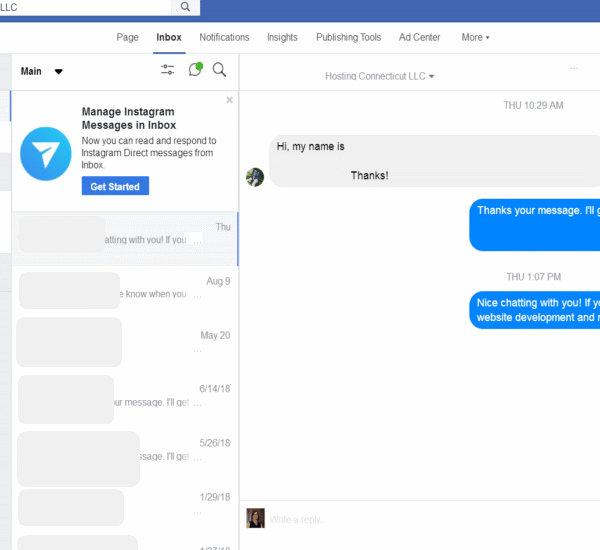Click the Instagram Direct paper plane icon
The height and width of the screenshot is (550, 600).
pyautogui.click(x=45, y=153)
